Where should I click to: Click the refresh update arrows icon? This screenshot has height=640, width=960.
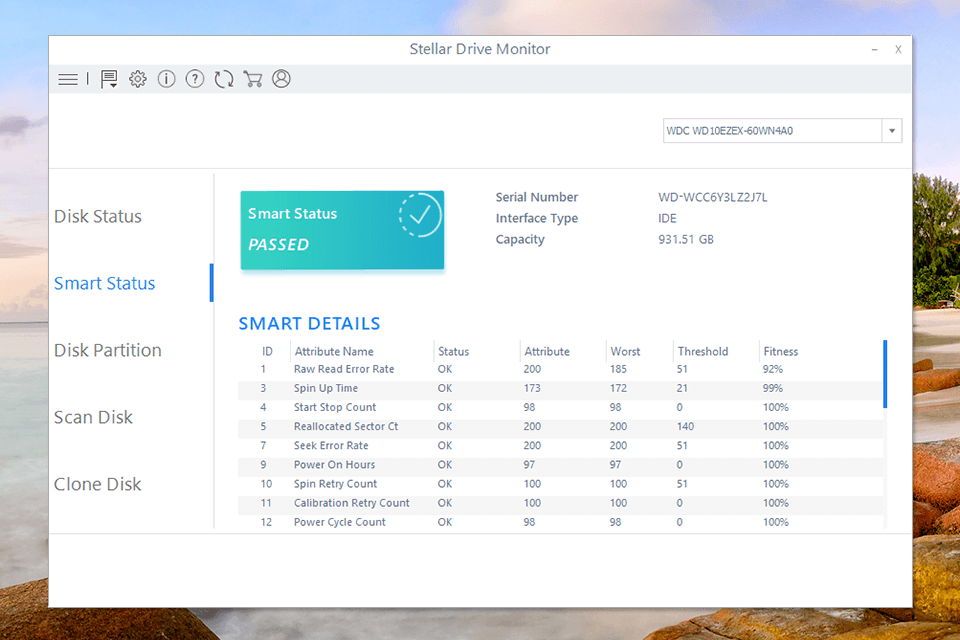tap(224, 79)
